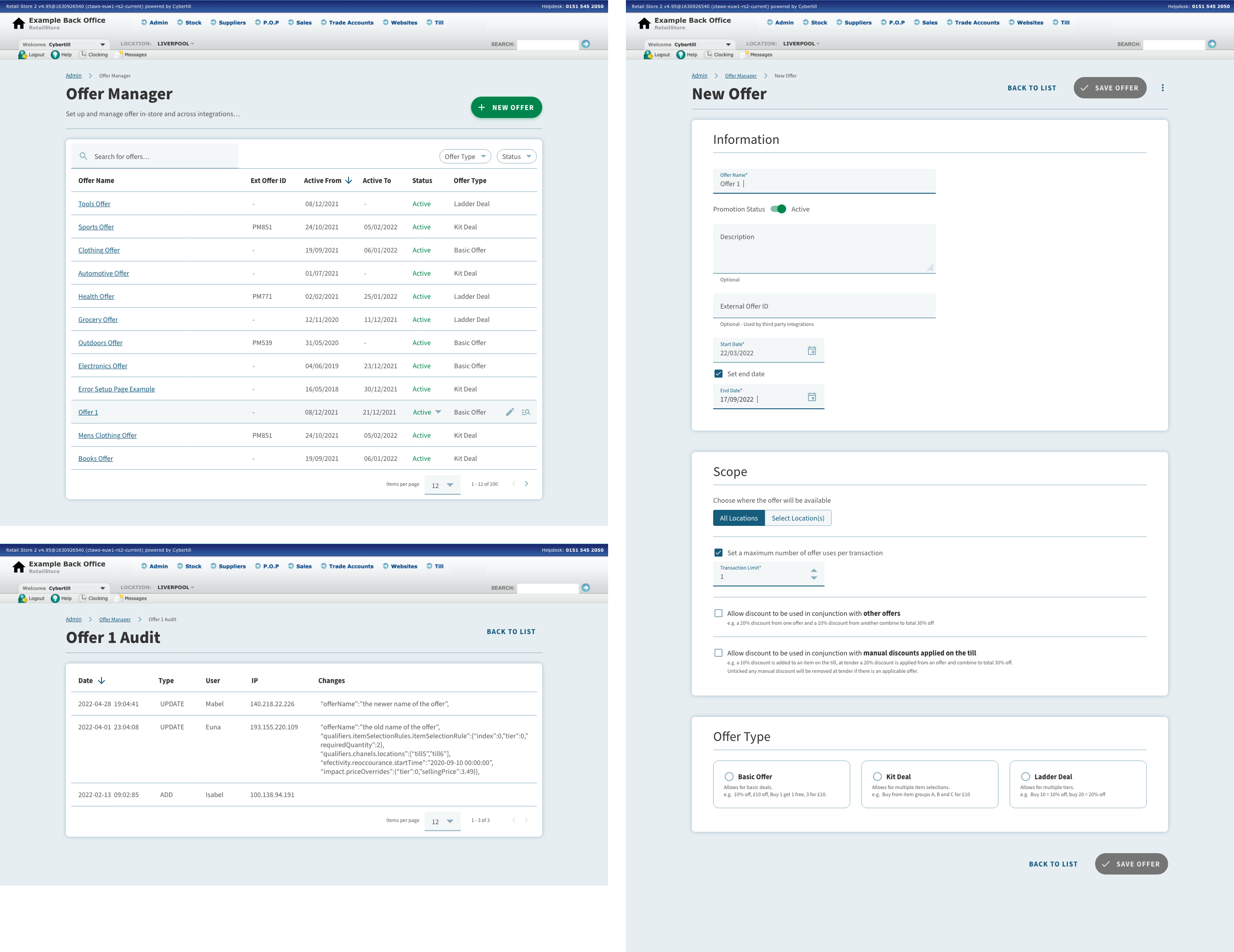Screen dimensions: 1234x952
Task: Click the Messages icon on Offer Manager page
Action: 119,54
